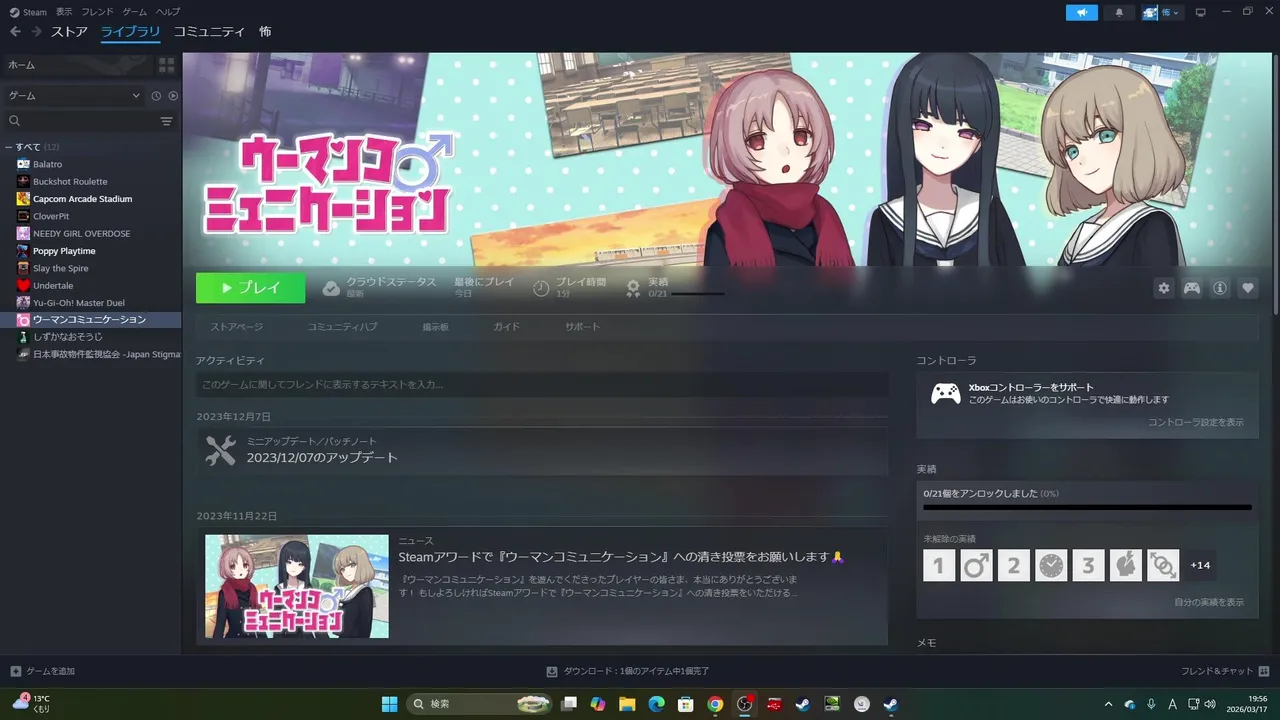Select Yu-Gi-Oh! Master Duel in the list
Image resolution: width=1280 pixels, height=720 pixels.
pos(79,302)
